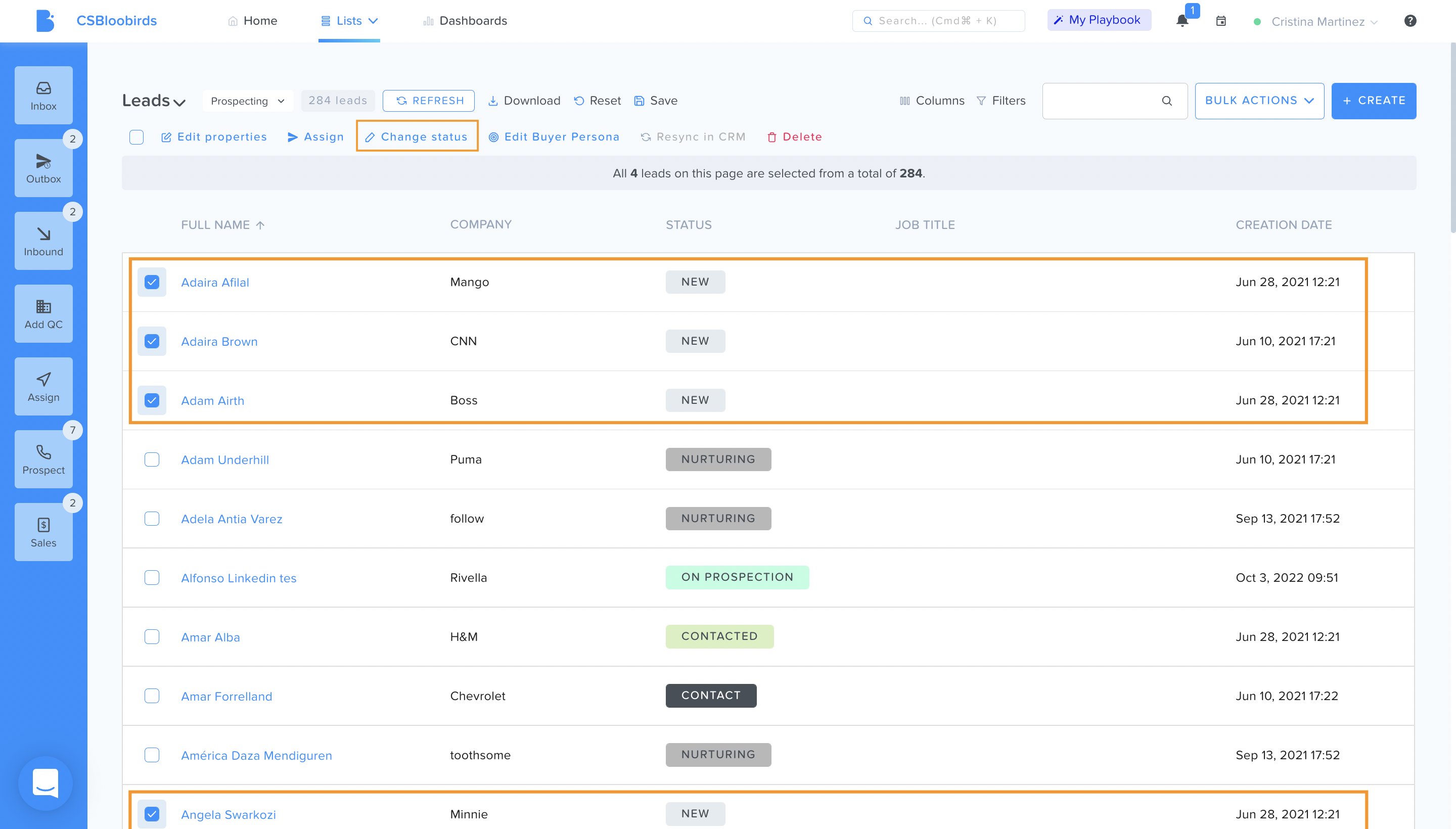Click the global search field

tap(938, 21)
